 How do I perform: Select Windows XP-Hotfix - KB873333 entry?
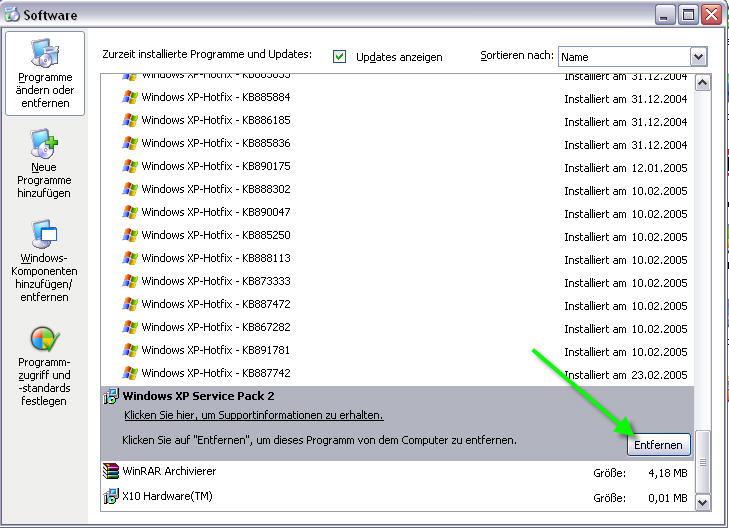398,281
